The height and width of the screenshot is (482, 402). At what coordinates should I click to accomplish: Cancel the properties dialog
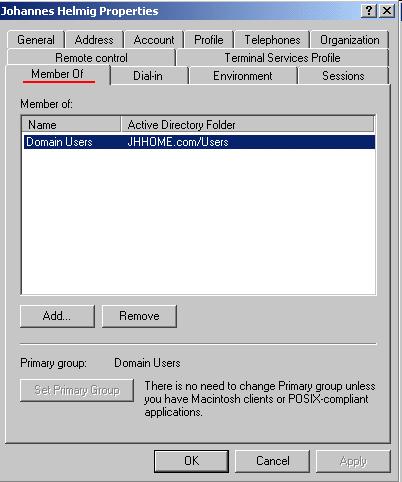[273, 461]
